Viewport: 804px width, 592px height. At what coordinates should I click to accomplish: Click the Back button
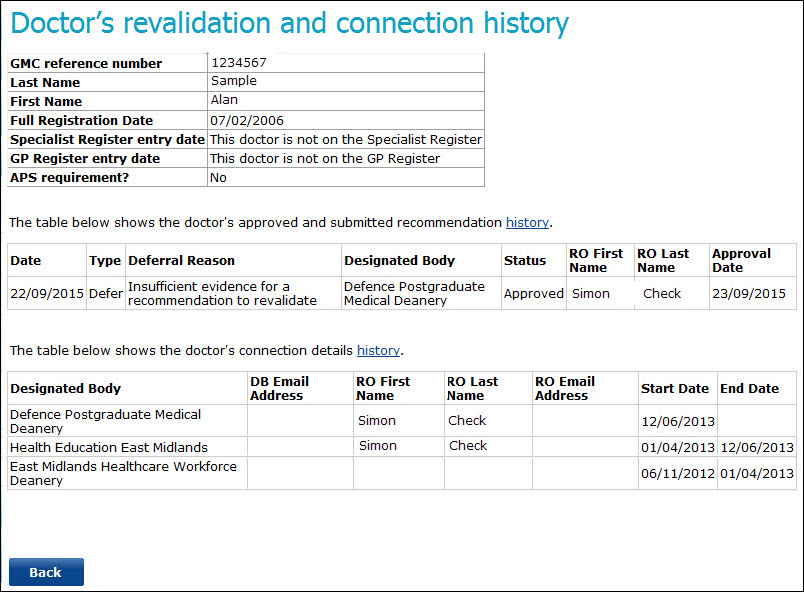point(46,572)
